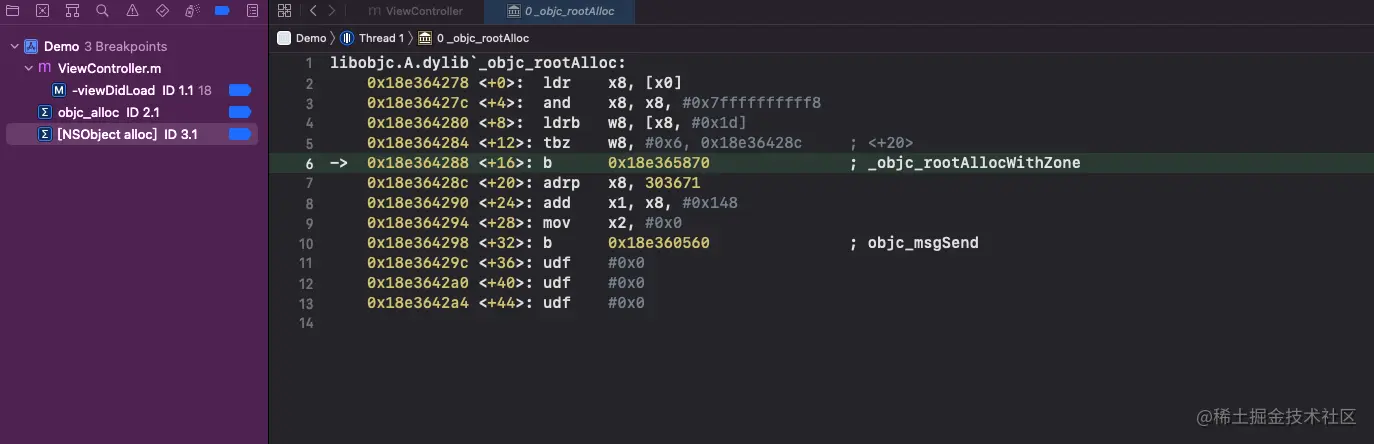Show the Issue navigator warning icon

pyautogui.click(x=133, y=11)
